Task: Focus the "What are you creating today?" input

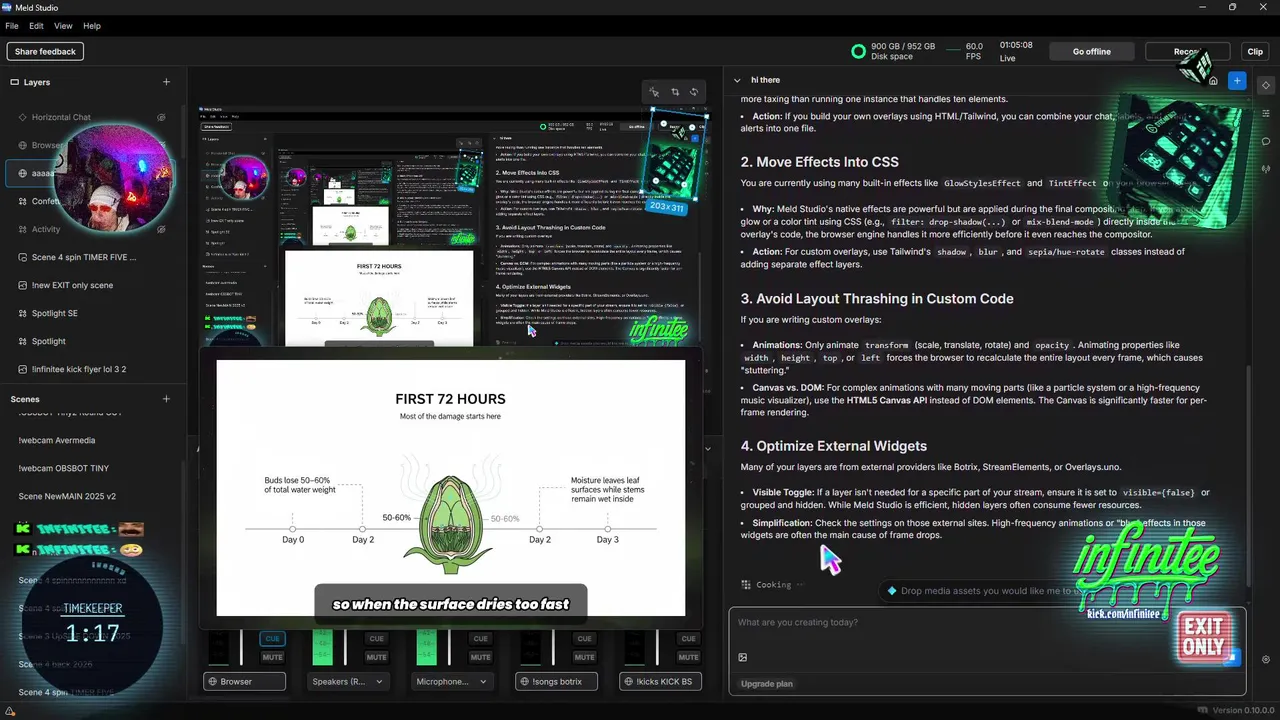Action: coord(985,623)
